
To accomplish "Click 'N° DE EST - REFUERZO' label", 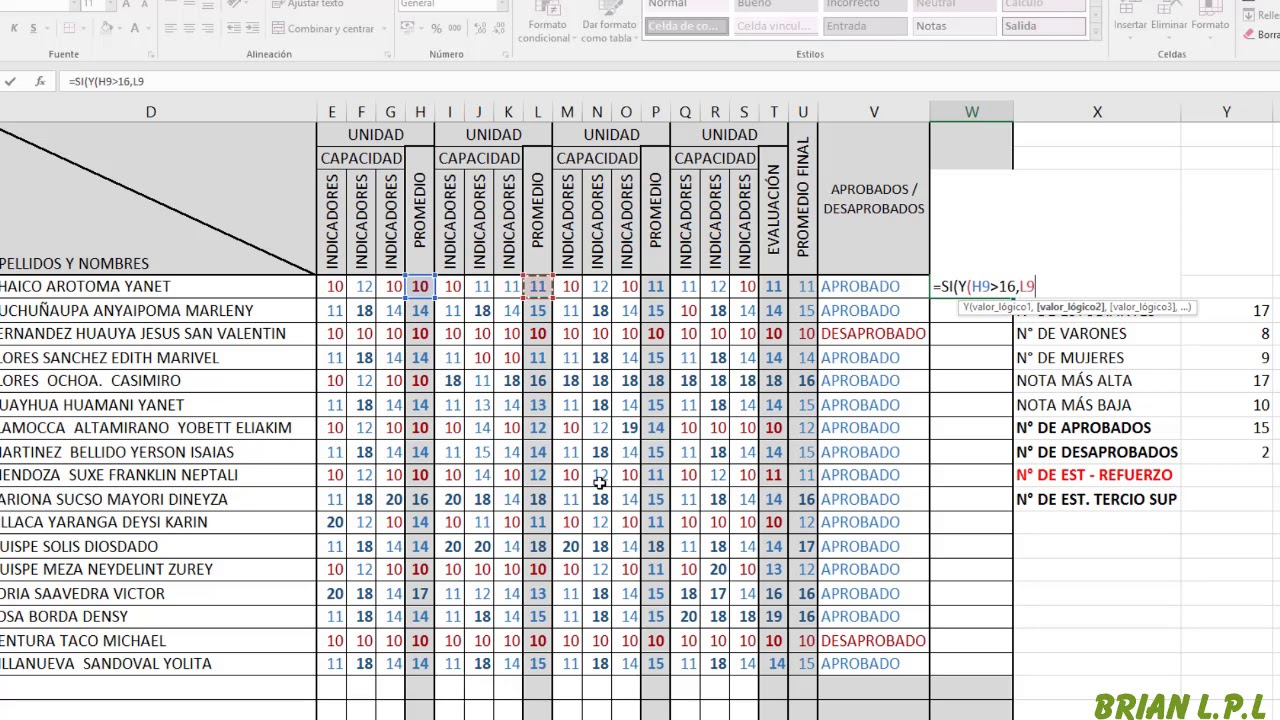I will [1094, 475].
